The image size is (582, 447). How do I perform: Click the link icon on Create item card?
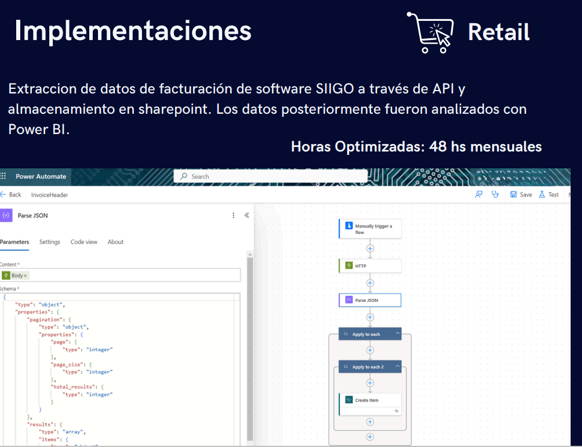396,411
